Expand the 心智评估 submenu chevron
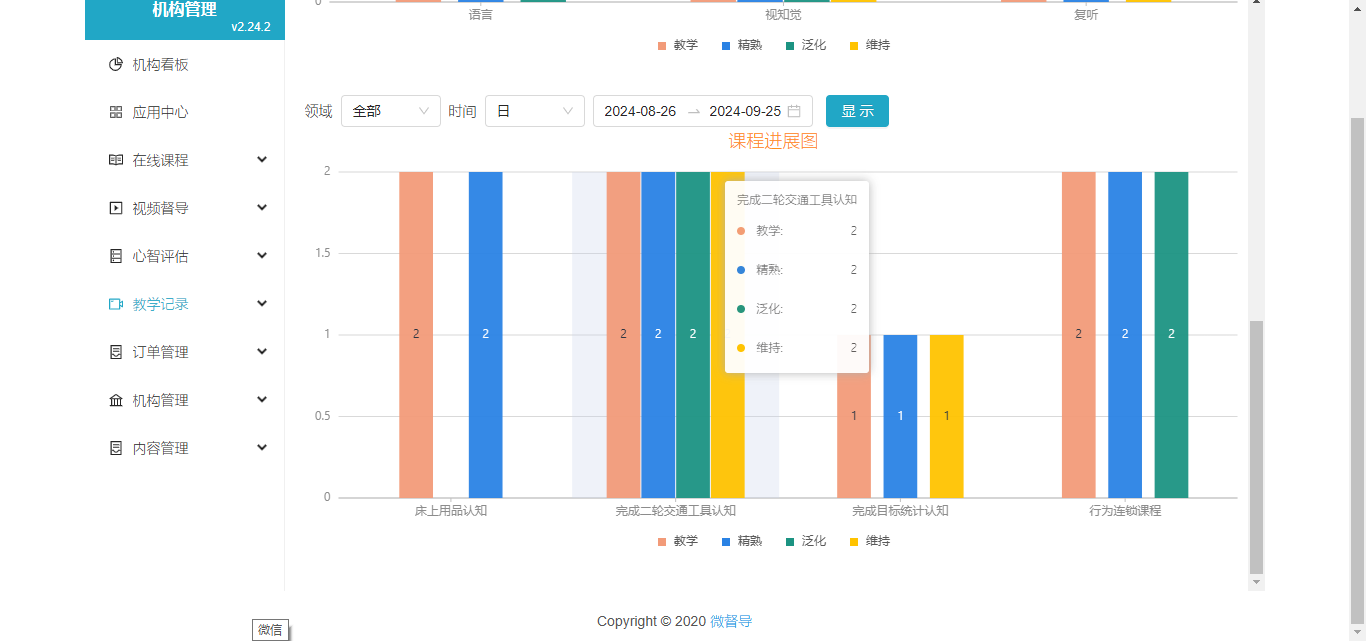 pyautogui.click(x=262, y=256)
